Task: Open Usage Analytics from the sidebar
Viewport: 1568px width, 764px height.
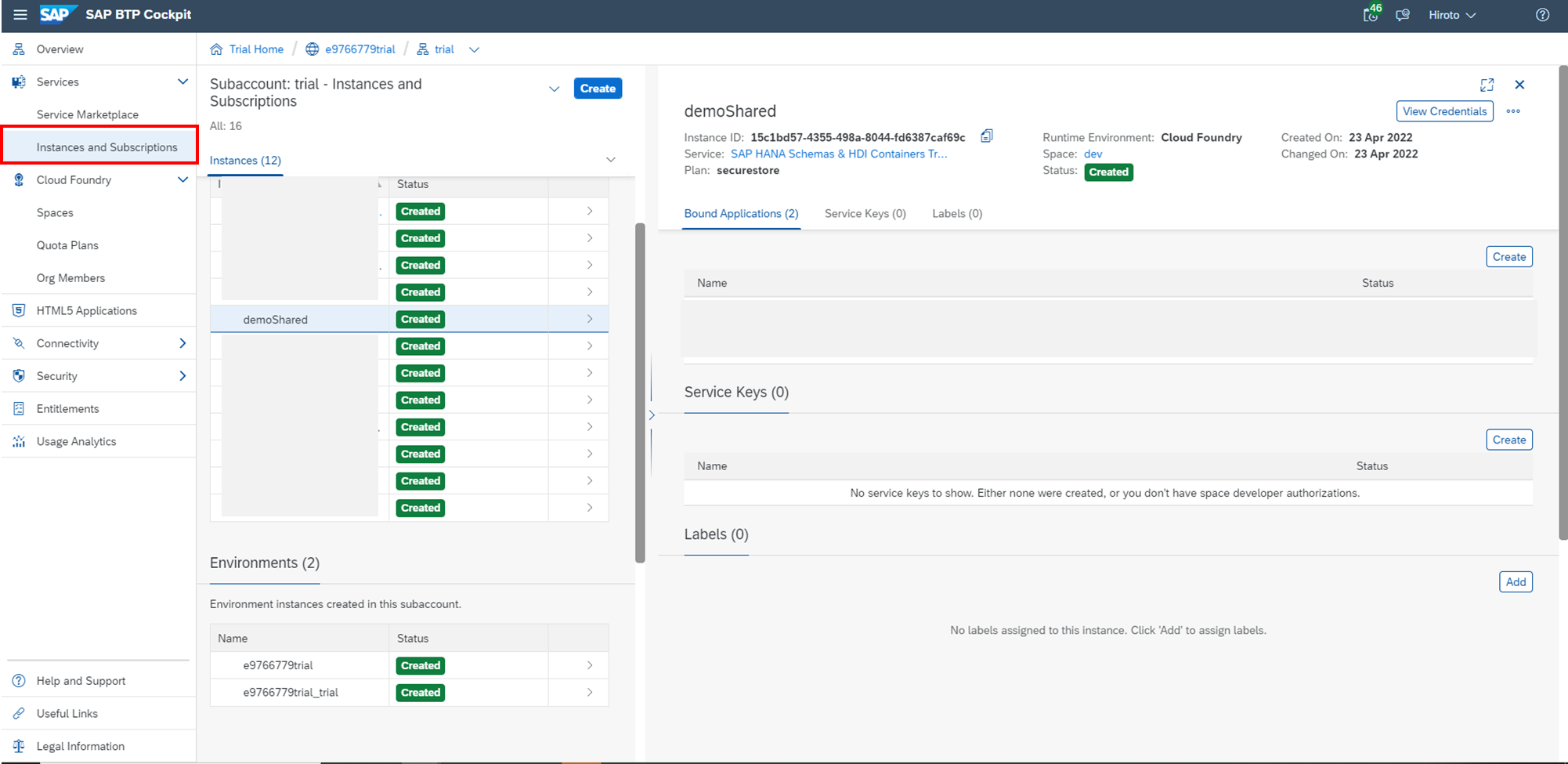Action: click(x=76, y=440)
